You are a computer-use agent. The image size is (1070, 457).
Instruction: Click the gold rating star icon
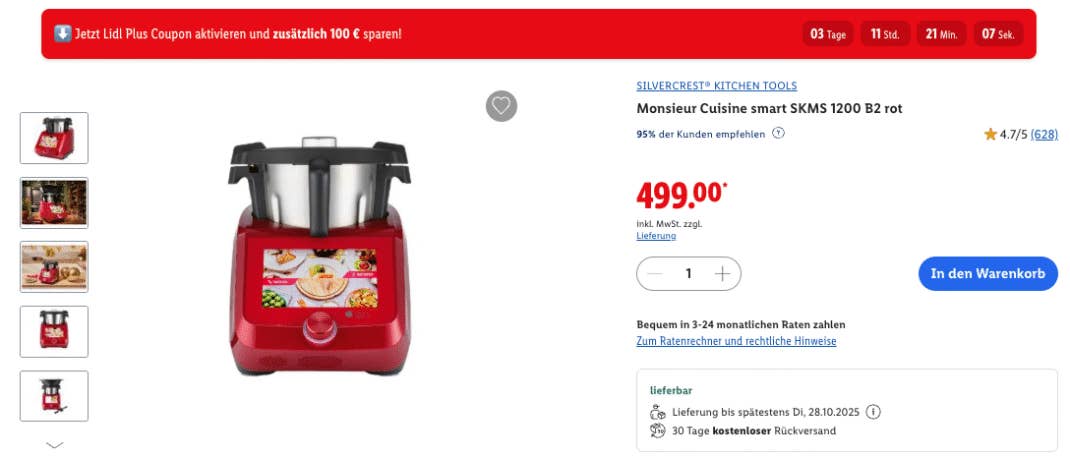990,134
